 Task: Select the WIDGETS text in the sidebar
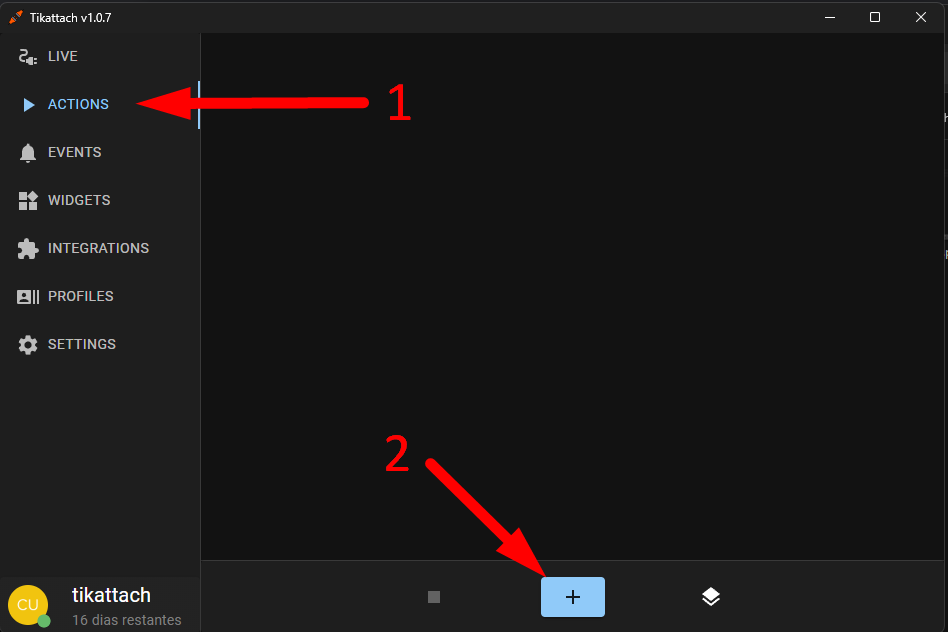click(x=79, y=200)
